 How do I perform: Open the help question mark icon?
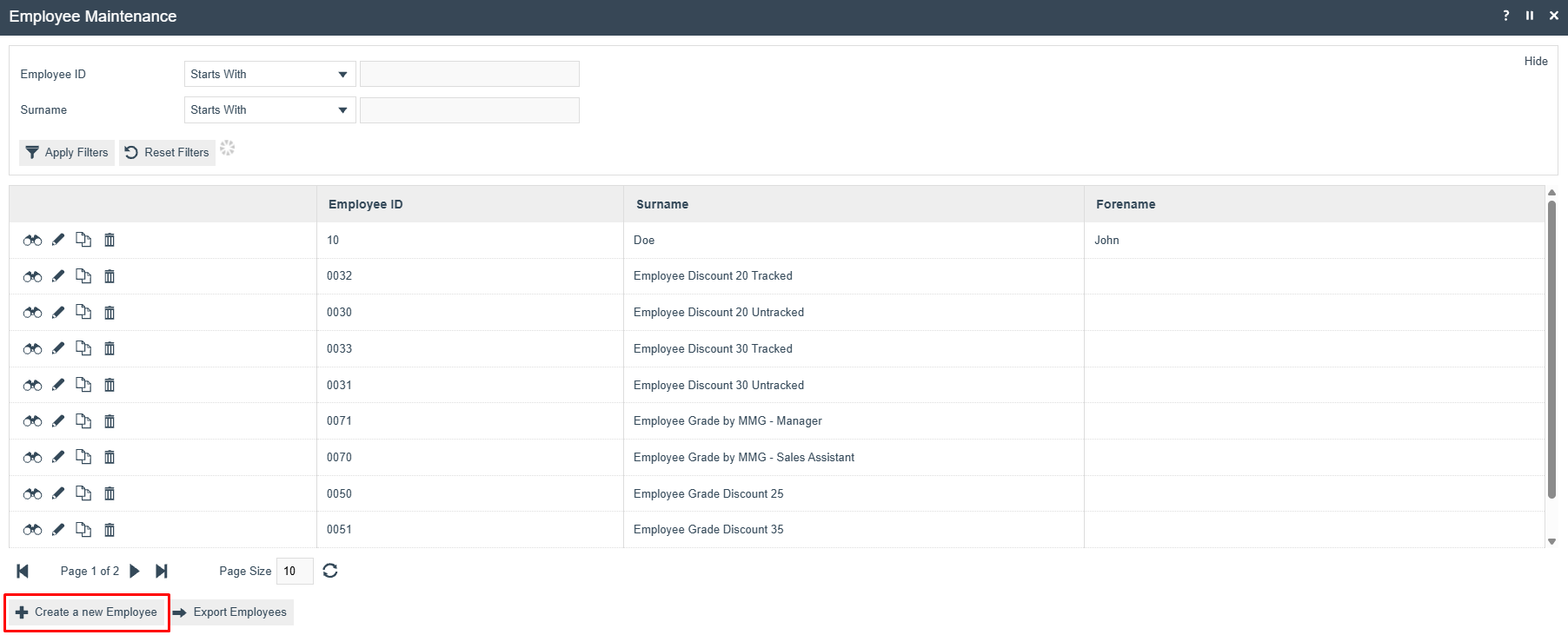[1506, 16]
